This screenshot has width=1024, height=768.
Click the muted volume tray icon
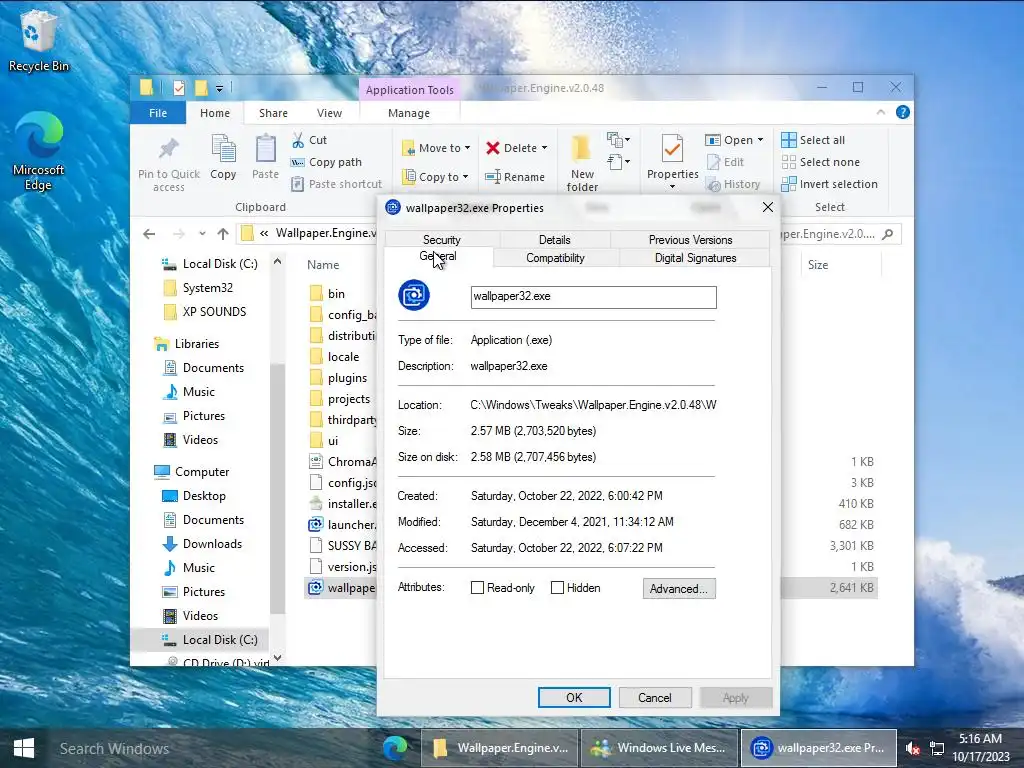tap(912, 748)
